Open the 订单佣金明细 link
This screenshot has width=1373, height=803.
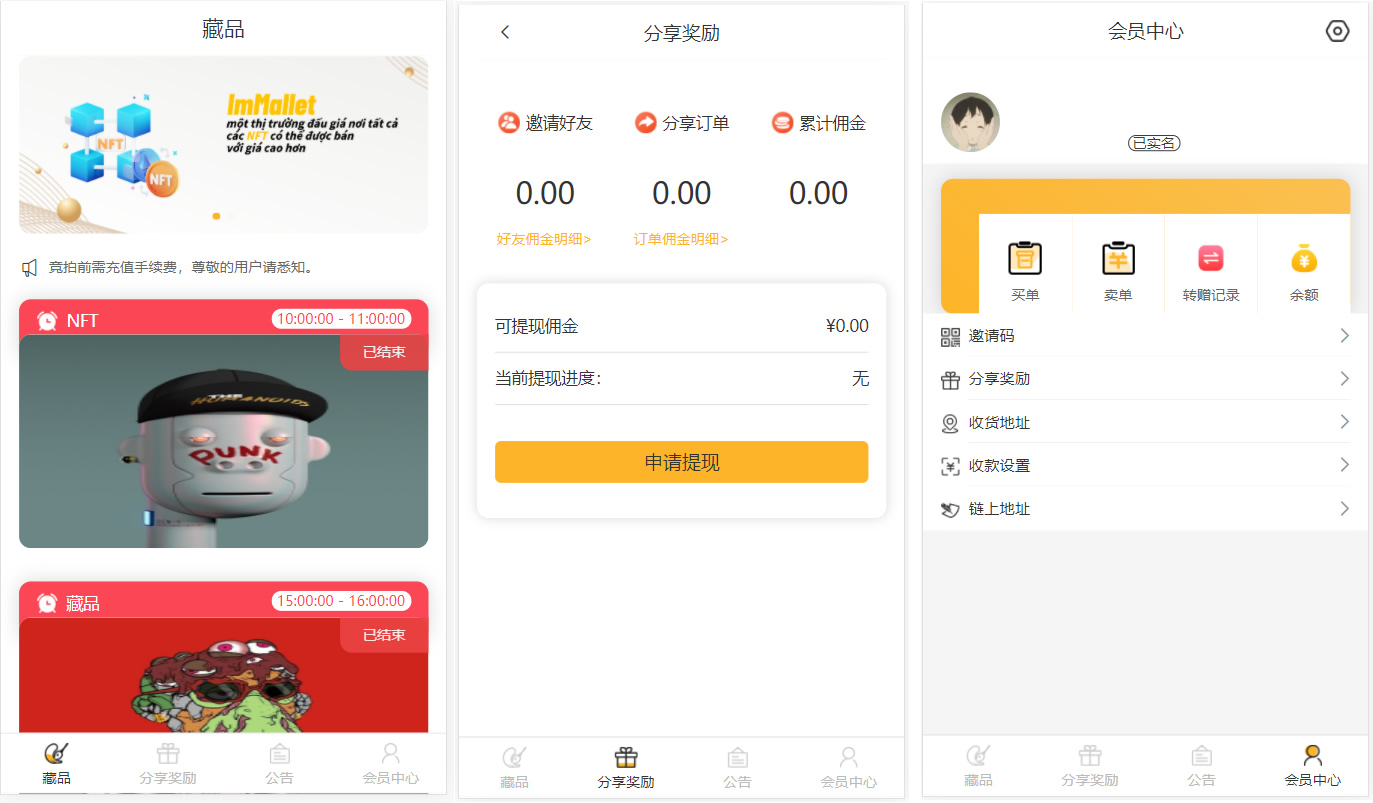click(680, 240)
